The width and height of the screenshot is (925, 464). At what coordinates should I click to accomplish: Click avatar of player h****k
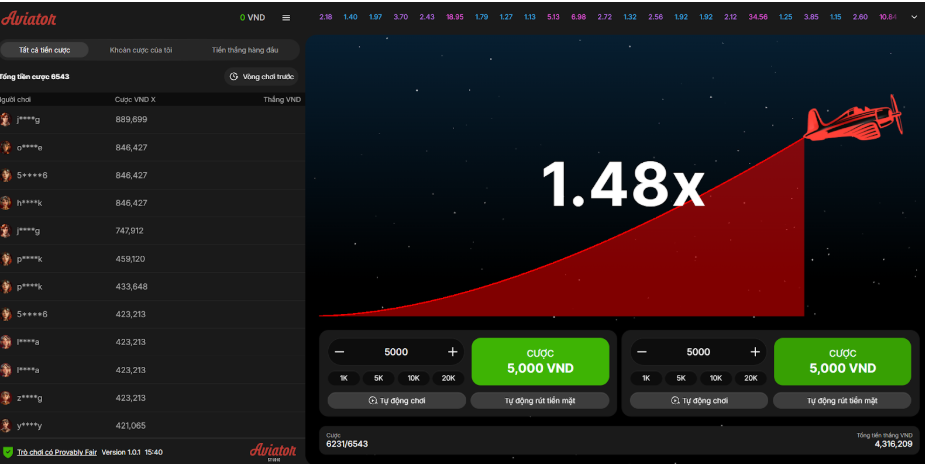[6, 203]
